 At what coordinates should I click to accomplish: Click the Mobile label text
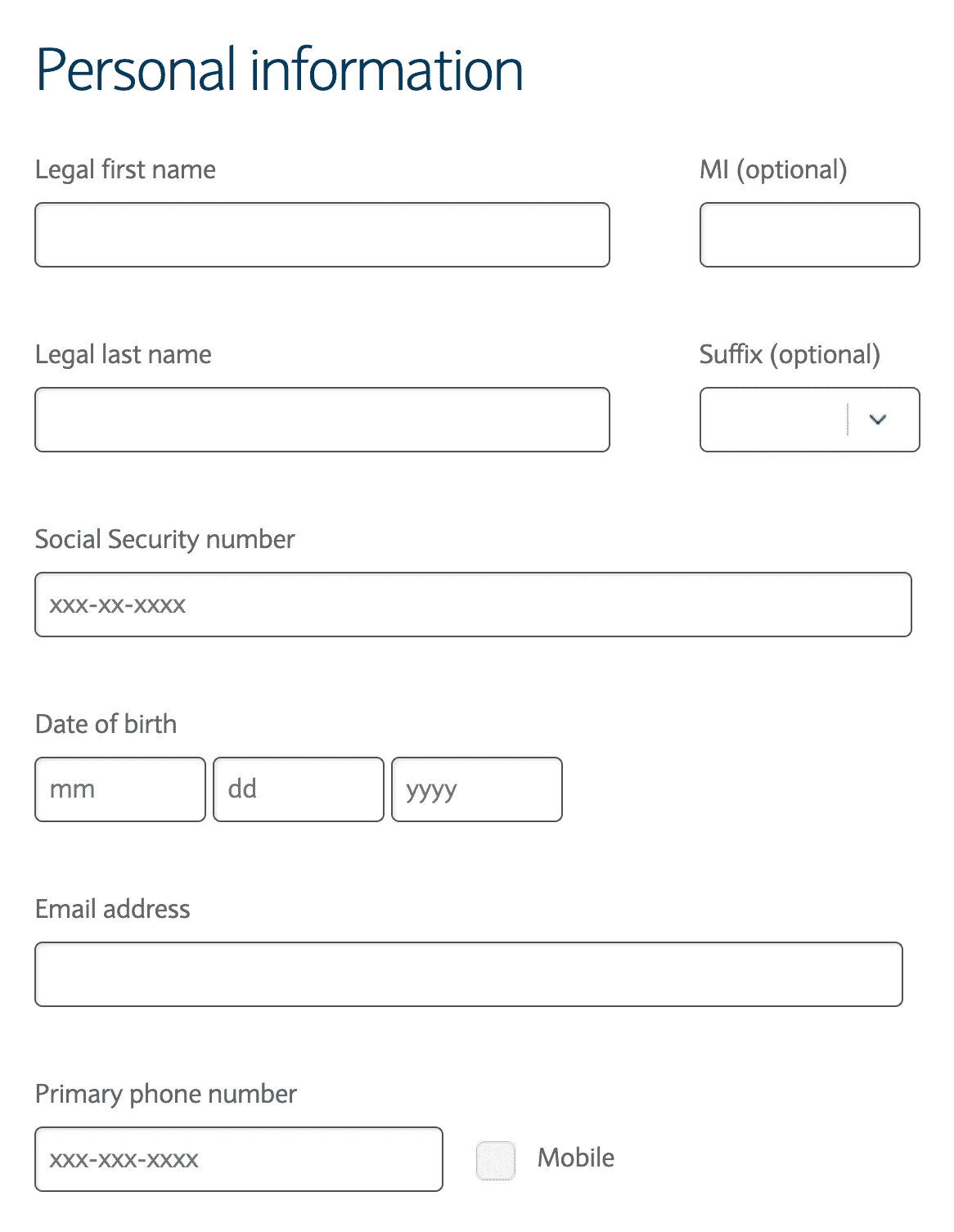pos(576,1158)
